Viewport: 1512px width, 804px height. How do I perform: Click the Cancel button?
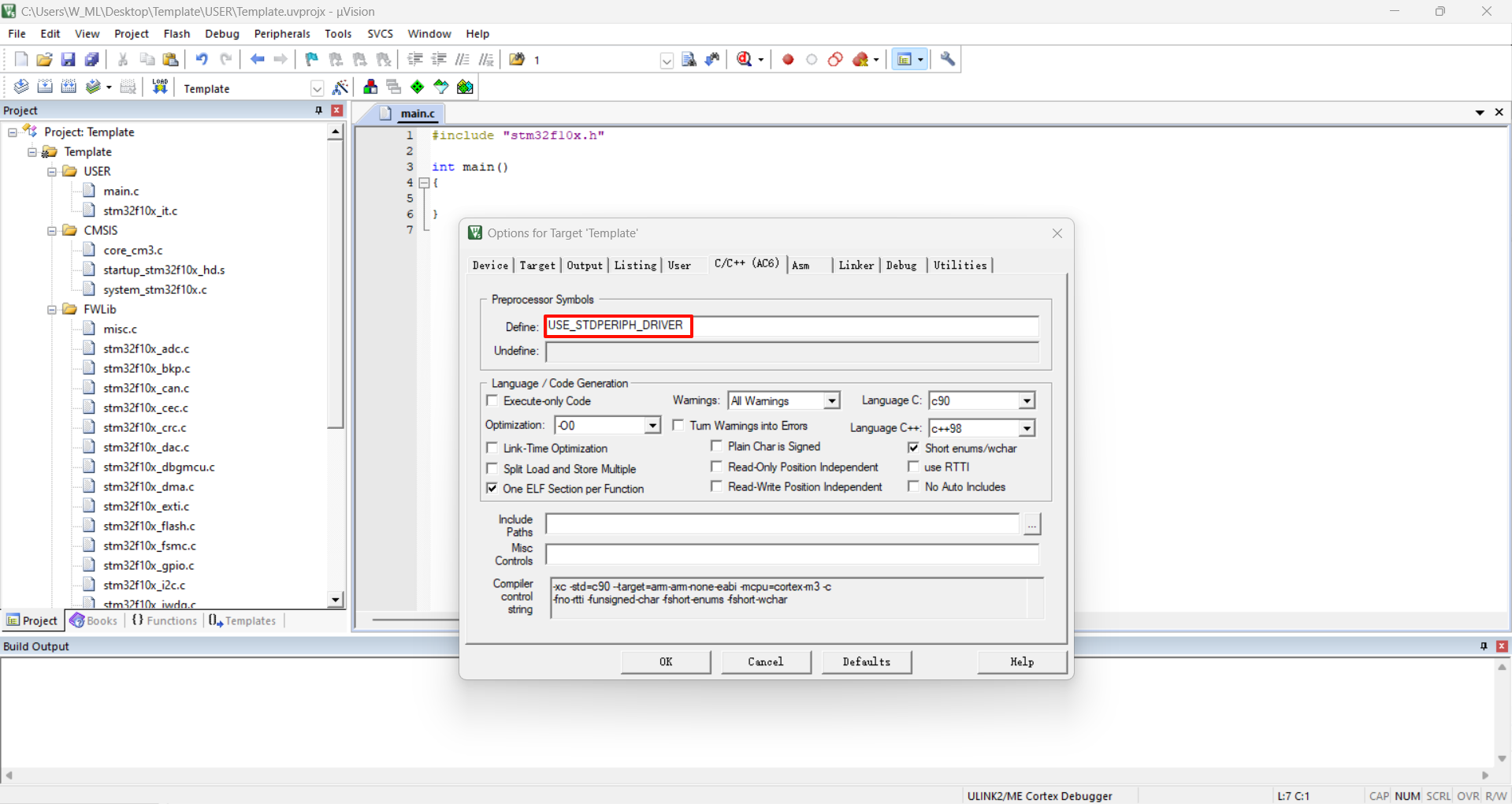click(x=766, y=662)
